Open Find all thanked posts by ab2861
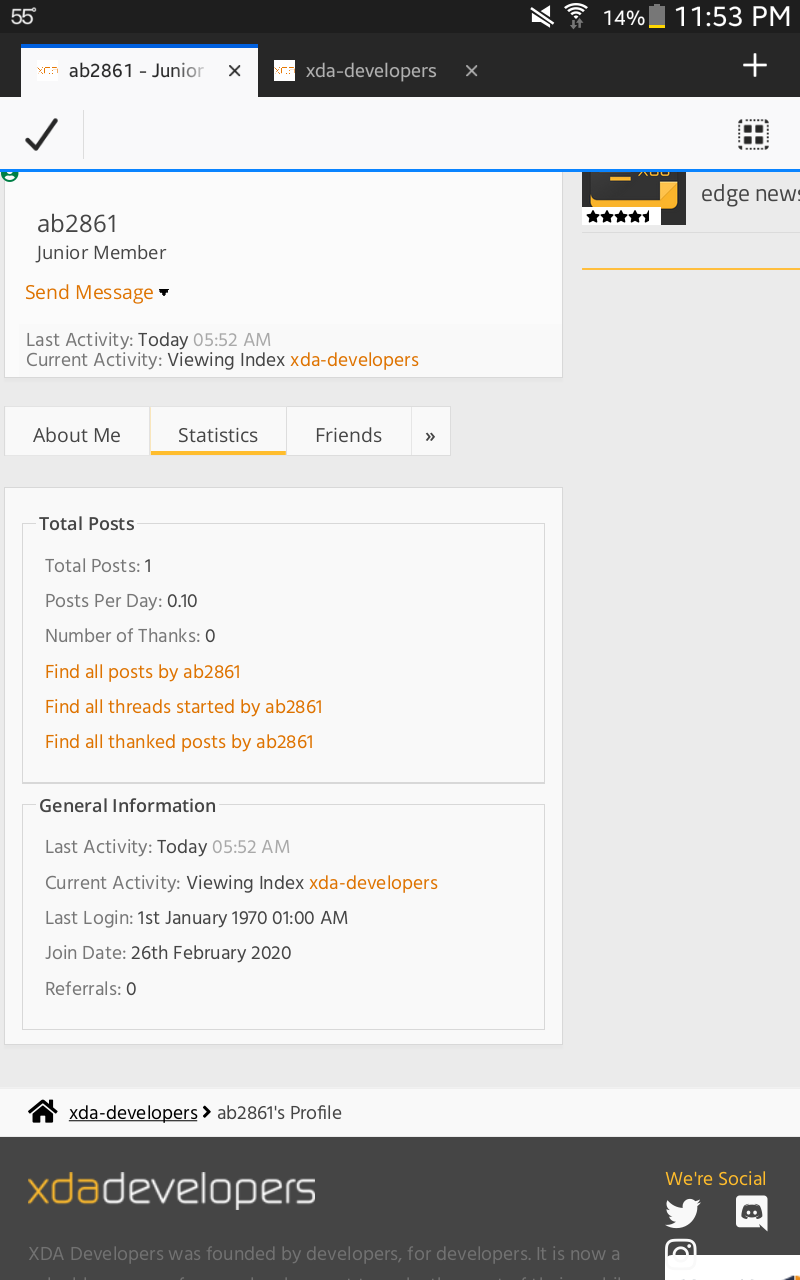Image resolution: width=800 pixels, height=1280 pixels. 179,742
